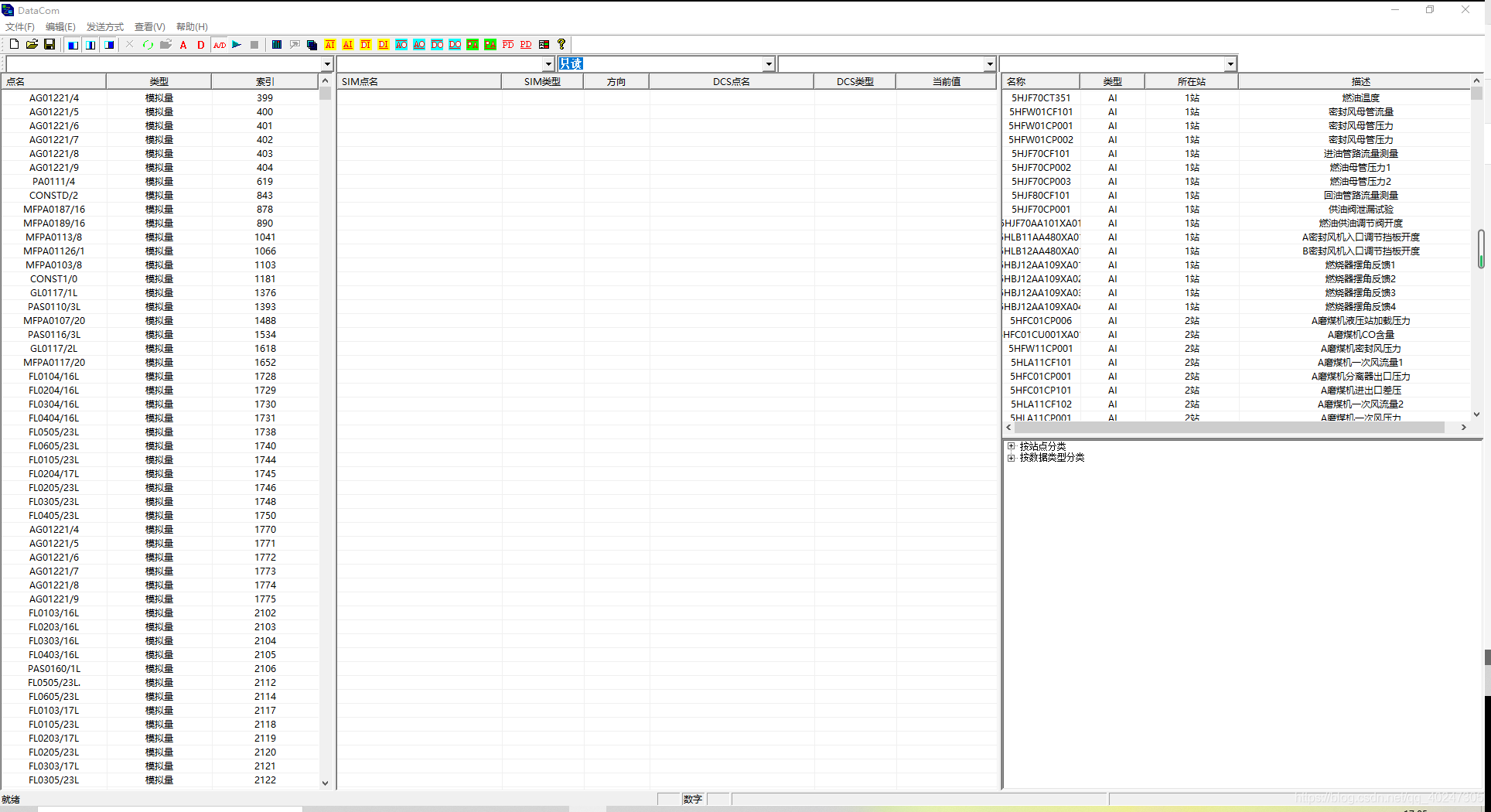Viewport: 1491px width, 812px height.
Task: Open the dropdown above the DCS类型 column
Action: point(990,64)
